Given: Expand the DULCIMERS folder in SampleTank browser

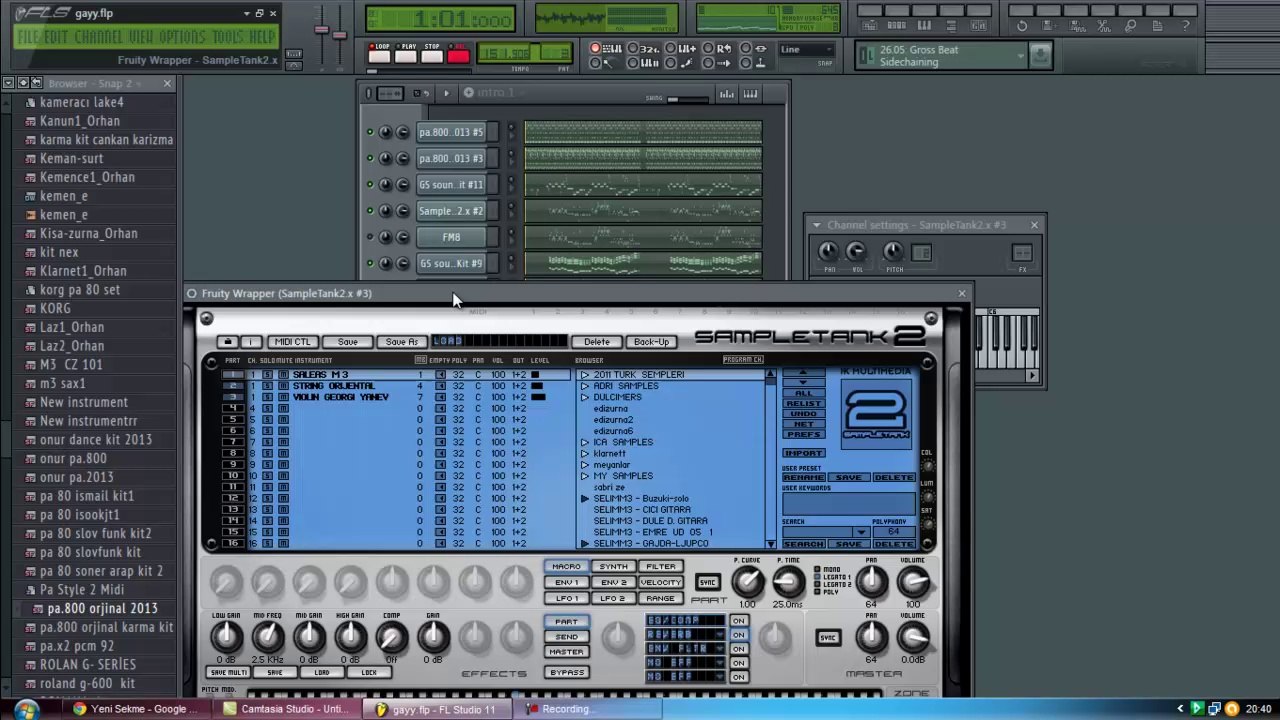Looking at the screenshot, I should (584, 397).
